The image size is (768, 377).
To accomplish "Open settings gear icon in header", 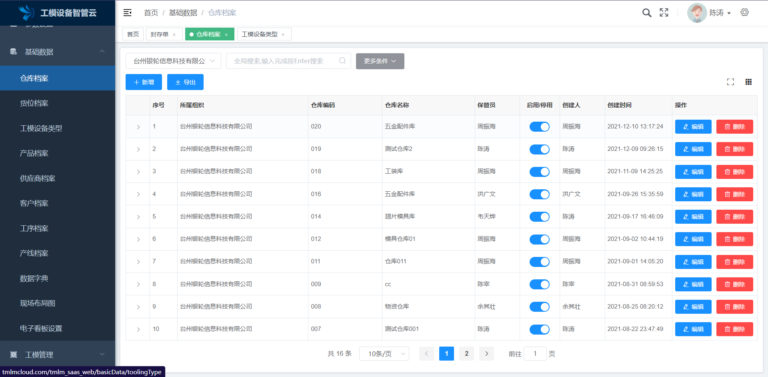I will [x=744, y=13].
